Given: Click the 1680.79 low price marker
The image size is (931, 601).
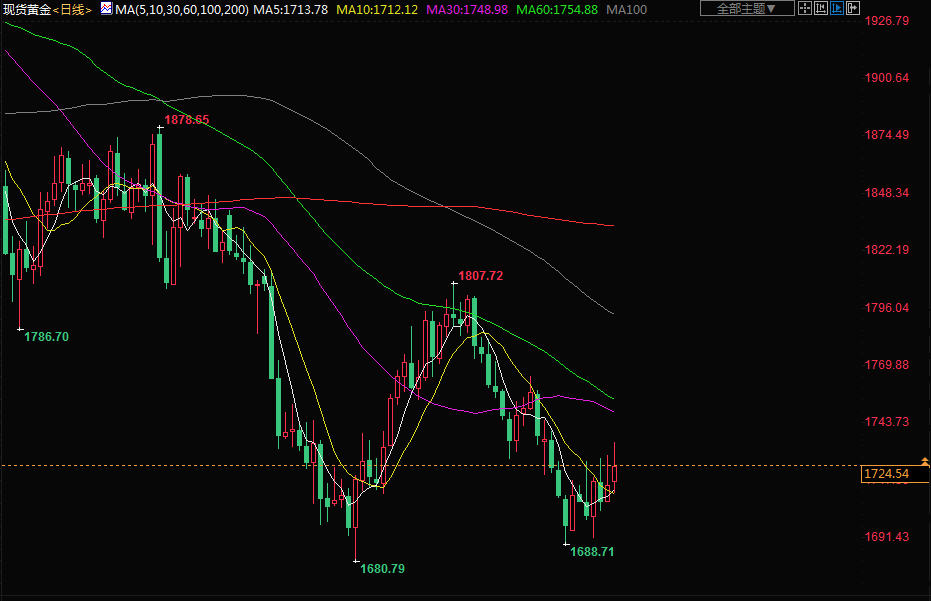Looking at the screenshot, I should [381, 568].
